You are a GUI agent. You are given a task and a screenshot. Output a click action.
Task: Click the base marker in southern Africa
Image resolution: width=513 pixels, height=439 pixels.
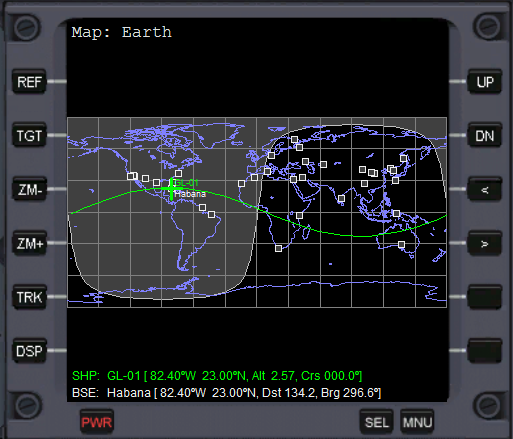[x=278, y=248]
